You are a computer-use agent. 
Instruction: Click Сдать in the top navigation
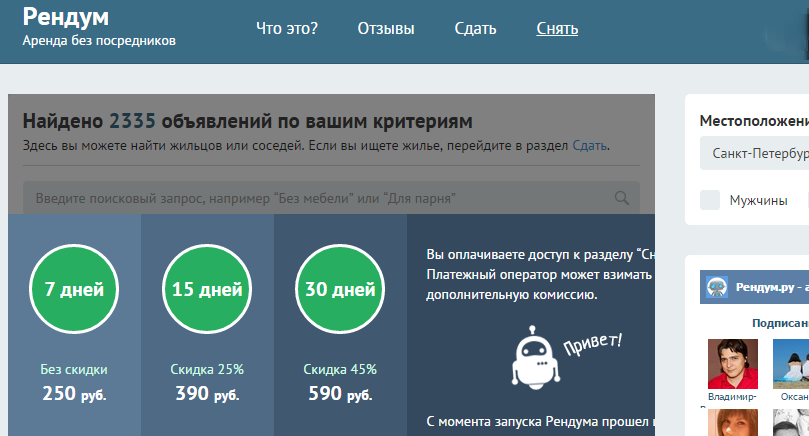[475, 28]
